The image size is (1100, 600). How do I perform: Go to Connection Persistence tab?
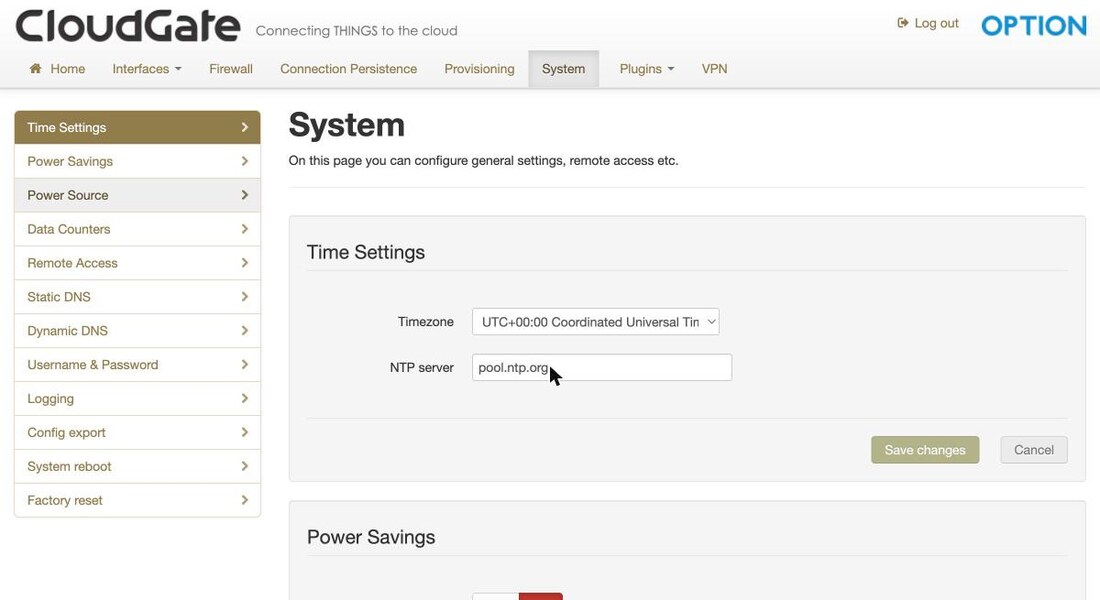[x=349, y=69]
